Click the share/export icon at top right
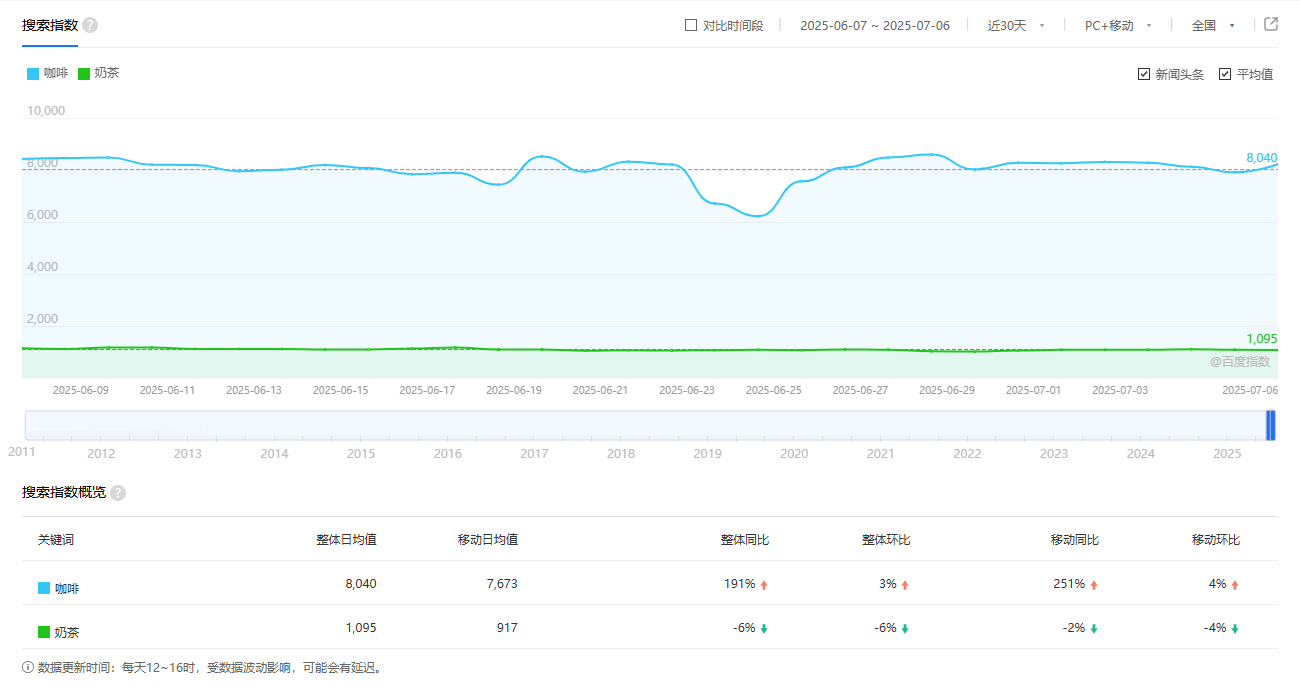 (1271, 25)
